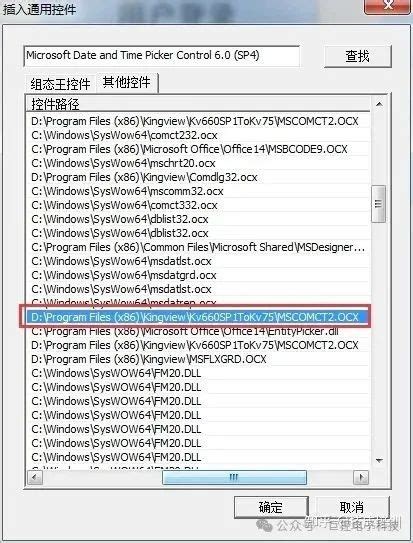Click the horizontal scrollbar thumb

pos(234,478)
